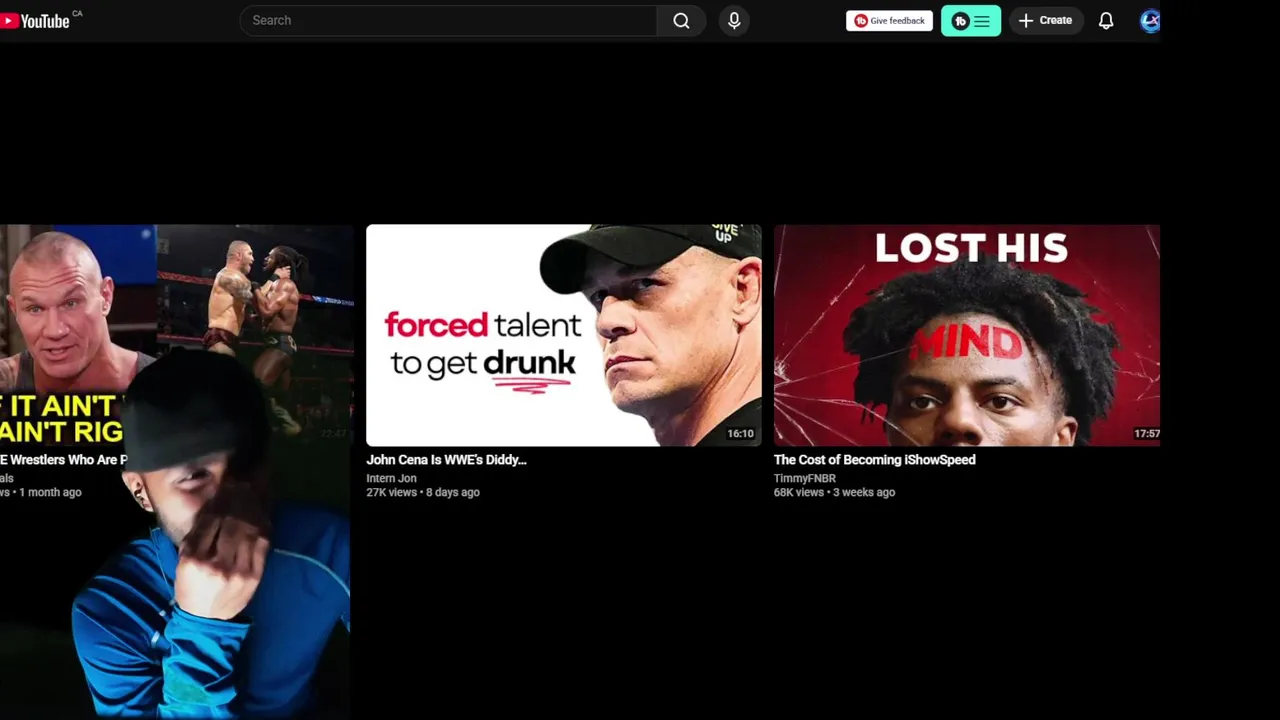This screenshot has width=1280, height=720.
Task: Click the '27K views • 8 days ago' text
Action: 423,492
